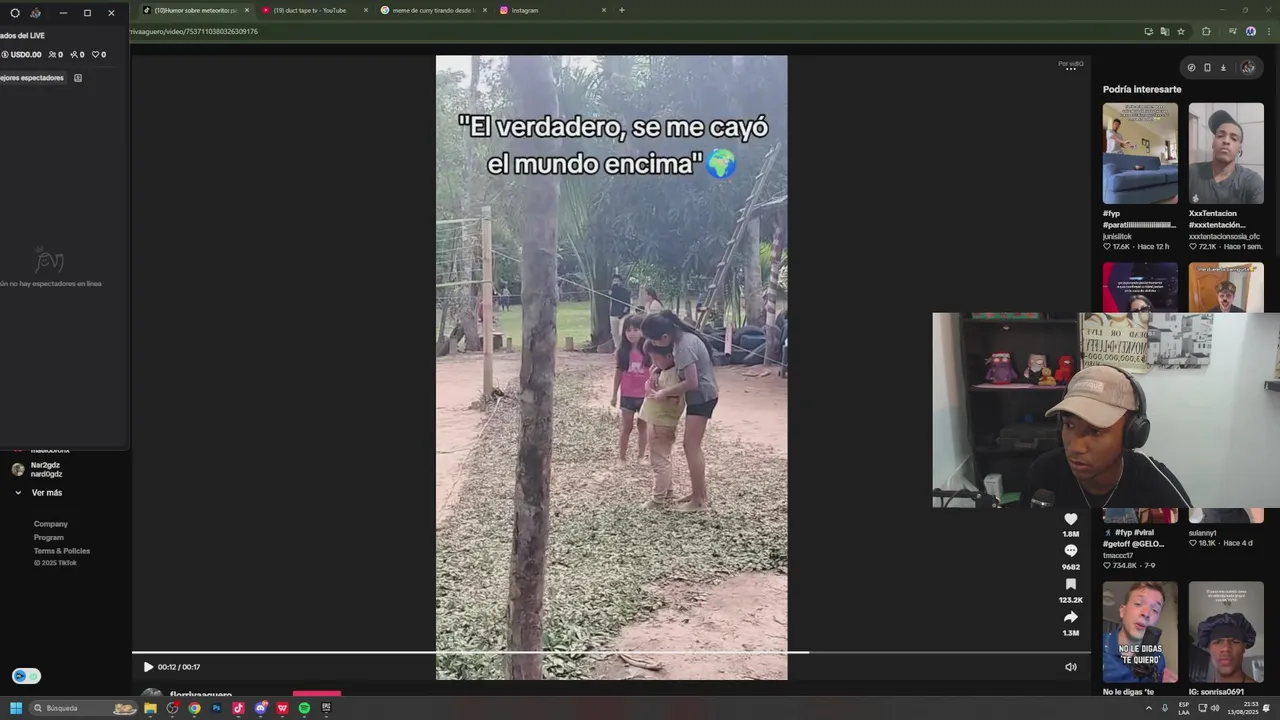Screen dimensions: 1280x720
Task: Play the paused TikTok video
Action: 148,667
